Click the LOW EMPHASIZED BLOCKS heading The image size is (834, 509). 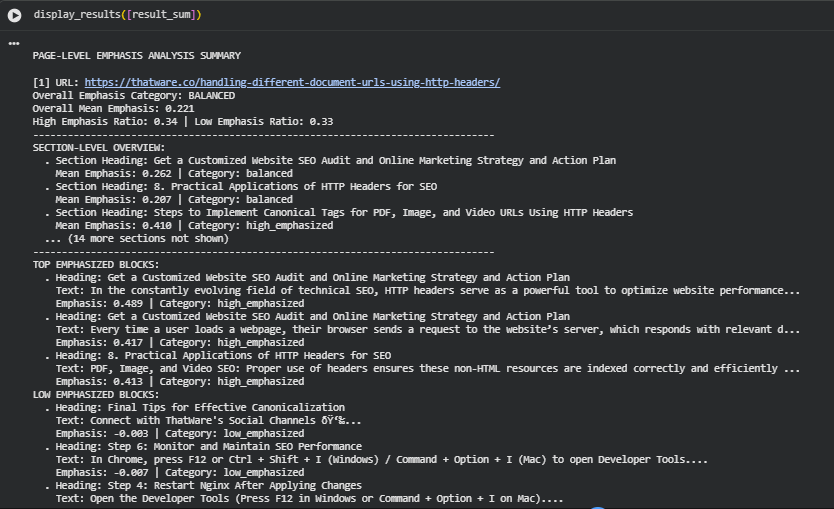coord(96,394)
